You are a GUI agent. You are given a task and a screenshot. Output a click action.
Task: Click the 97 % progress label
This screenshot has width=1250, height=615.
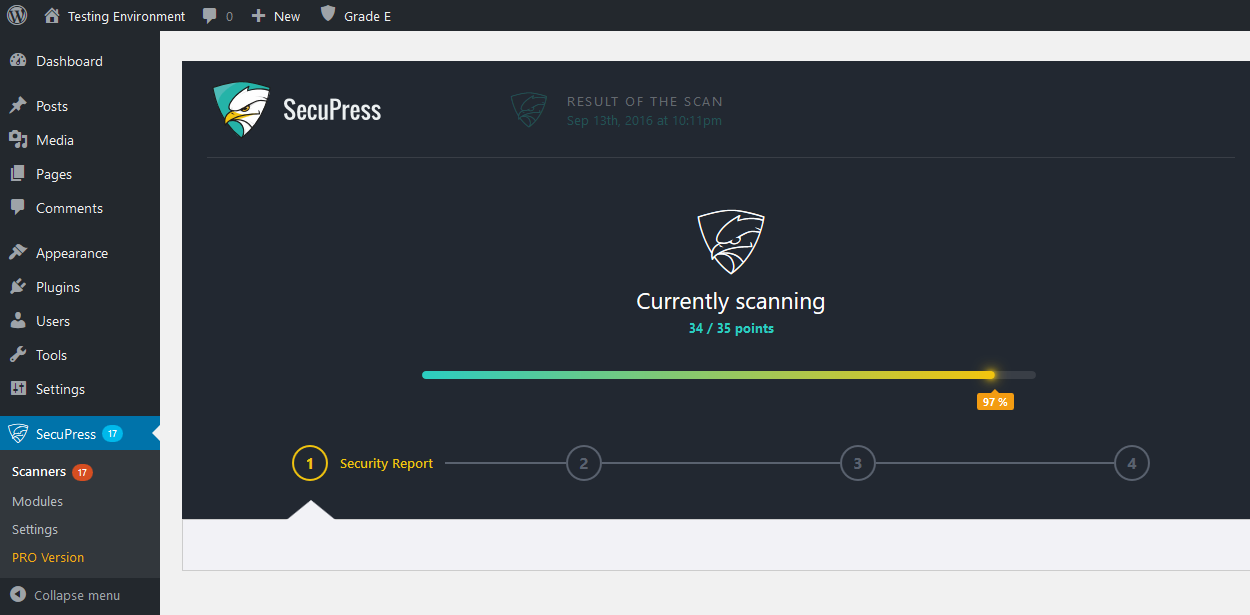pyautogui.click(x=995, y=401)
